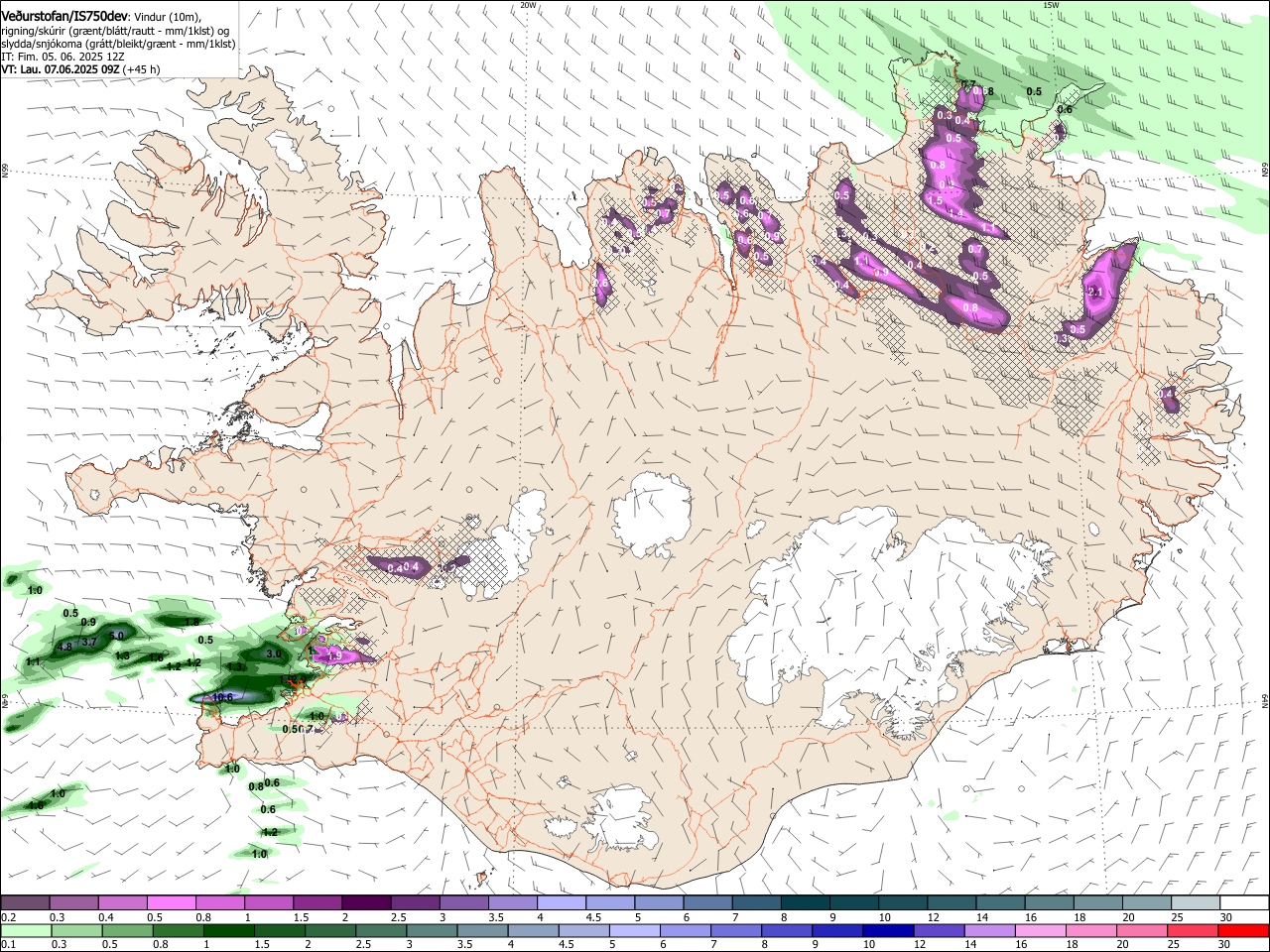
Task: Click the palest green first swatch of the lower scale
Action: [25, 931]
